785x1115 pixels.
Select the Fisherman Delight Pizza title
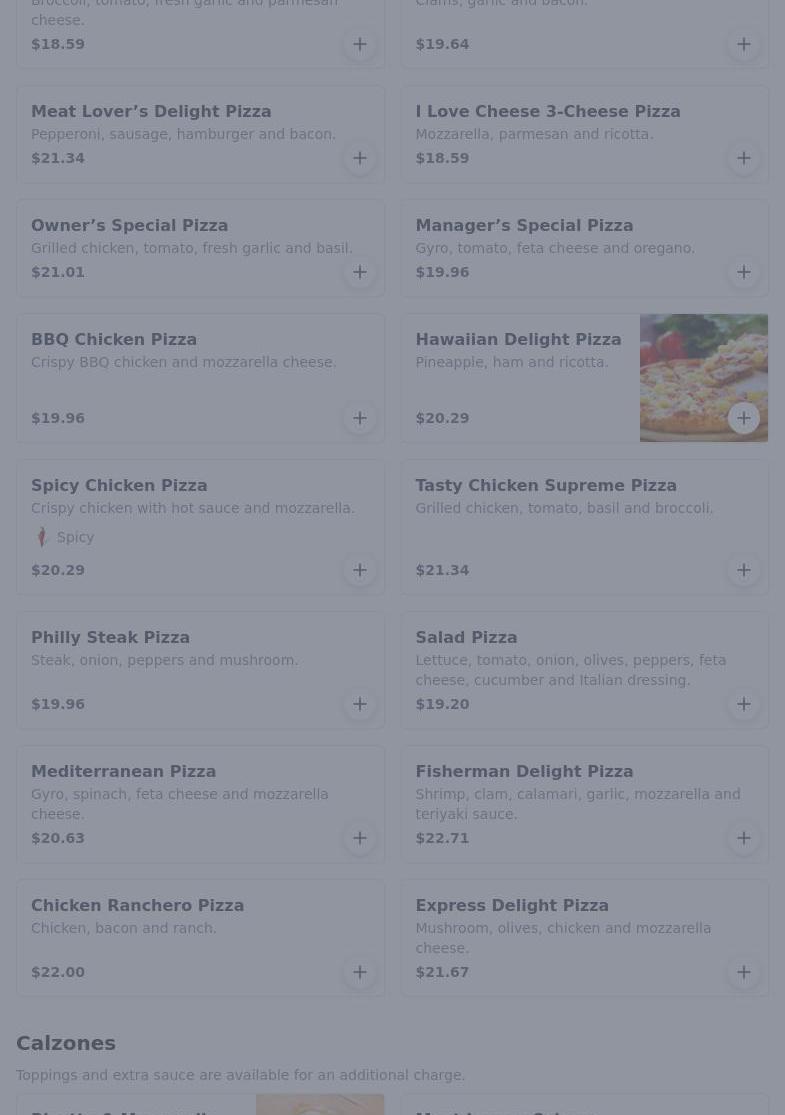[x=524, y=772]
